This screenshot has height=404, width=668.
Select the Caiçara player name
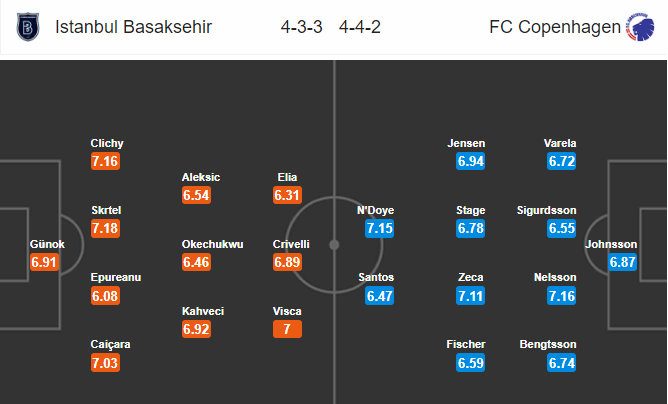pos(110,344)
